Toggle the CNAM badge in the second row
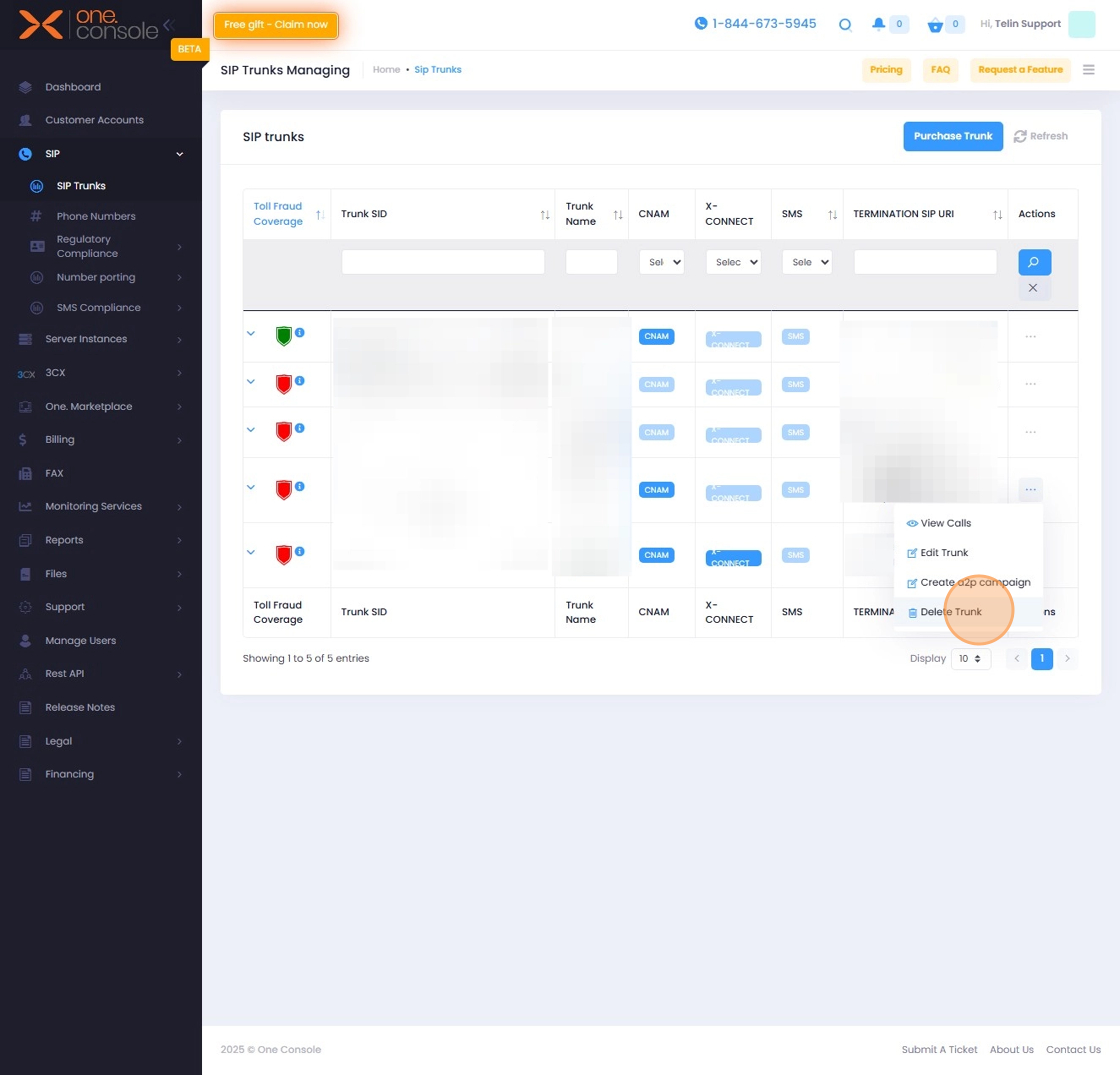 pyautogui.click(x=656, y=384)
